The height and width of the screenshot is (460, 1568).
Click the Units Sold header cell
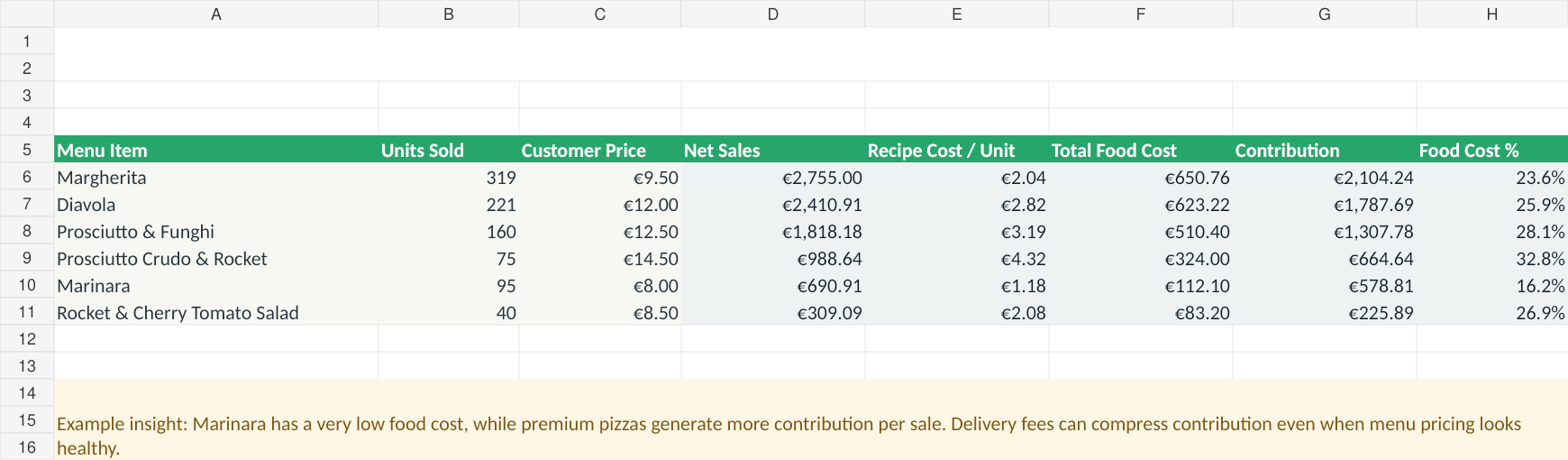pos(449,150)
